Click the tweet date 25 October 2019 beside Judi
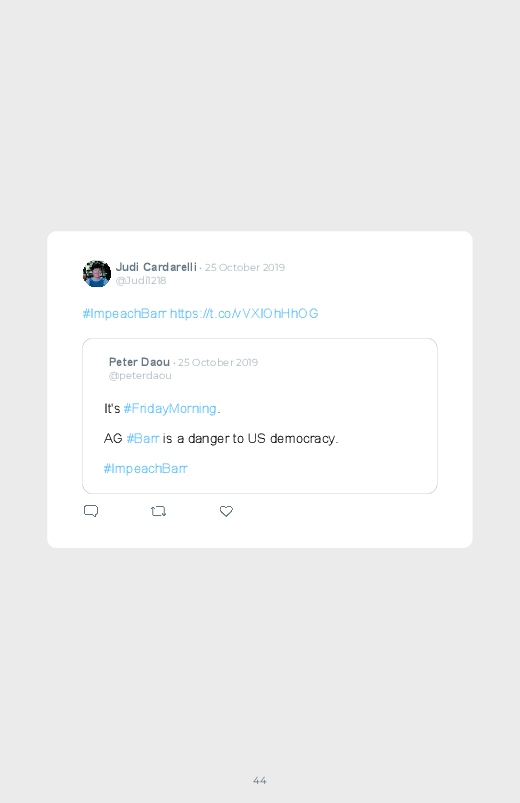 coord(245,267)
